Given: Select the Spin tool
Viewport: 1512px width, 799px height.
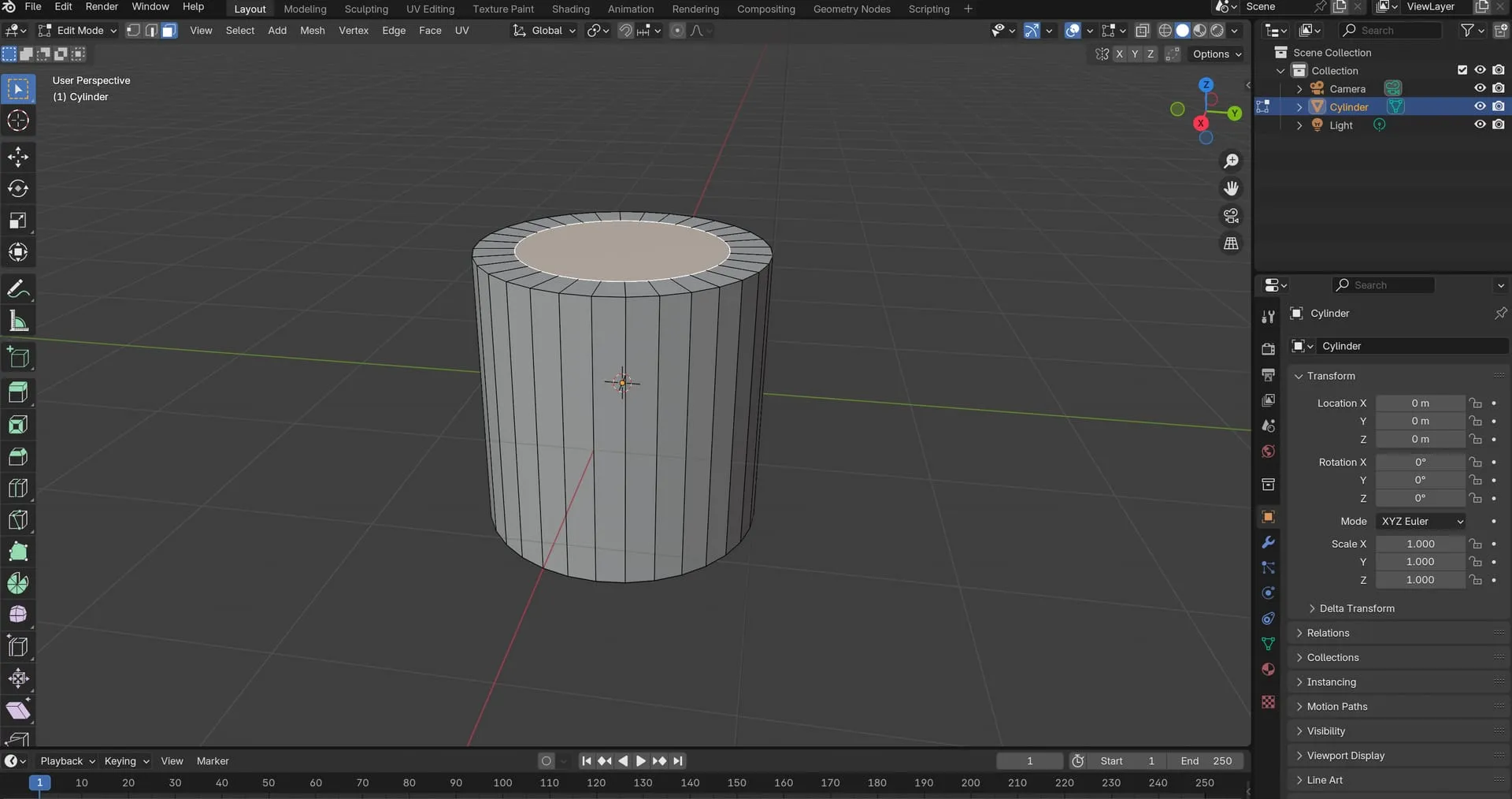Looking at the screenshot, I should coord(18,583).
